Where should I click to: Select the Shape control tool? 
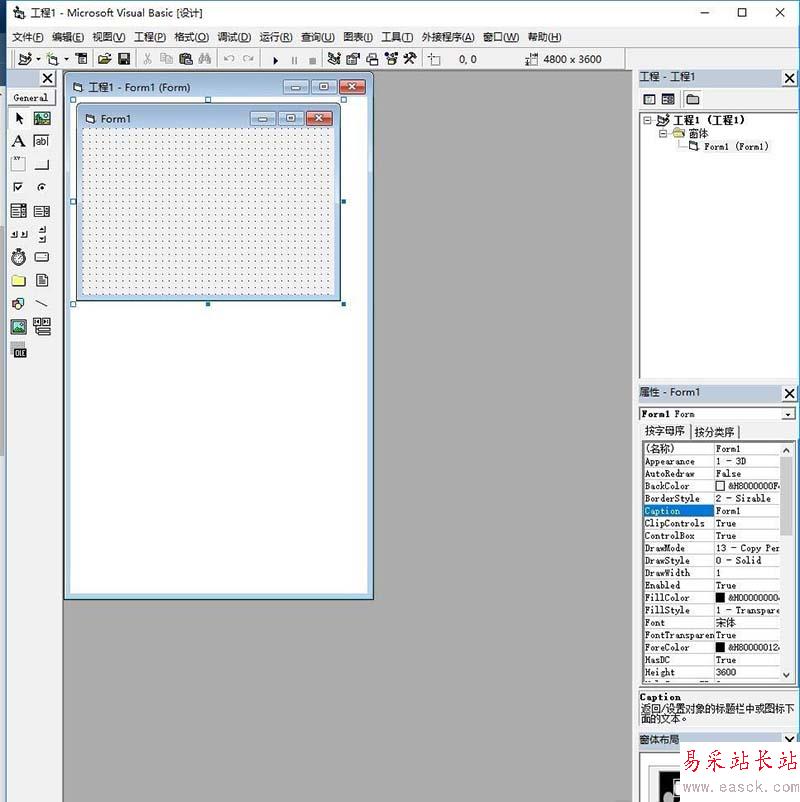coord(19,304)
